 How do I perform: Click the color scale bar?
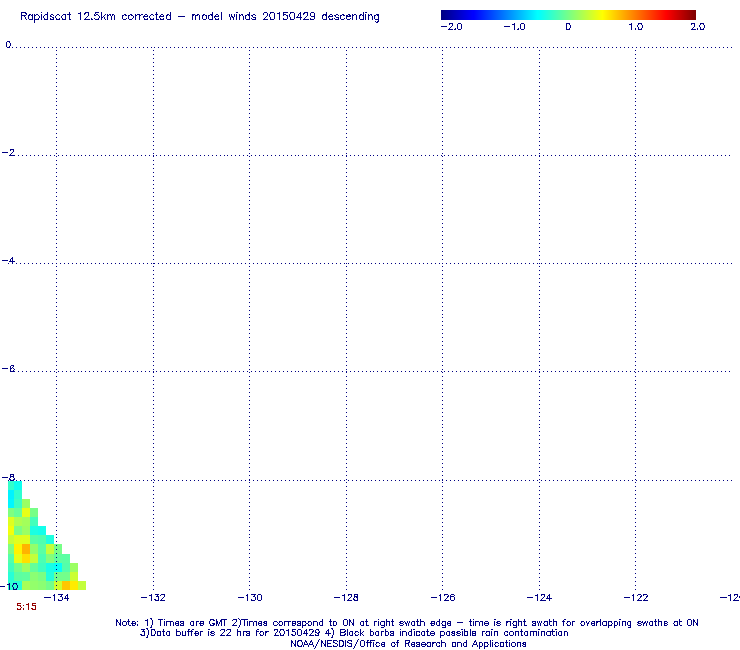point(568,15)
